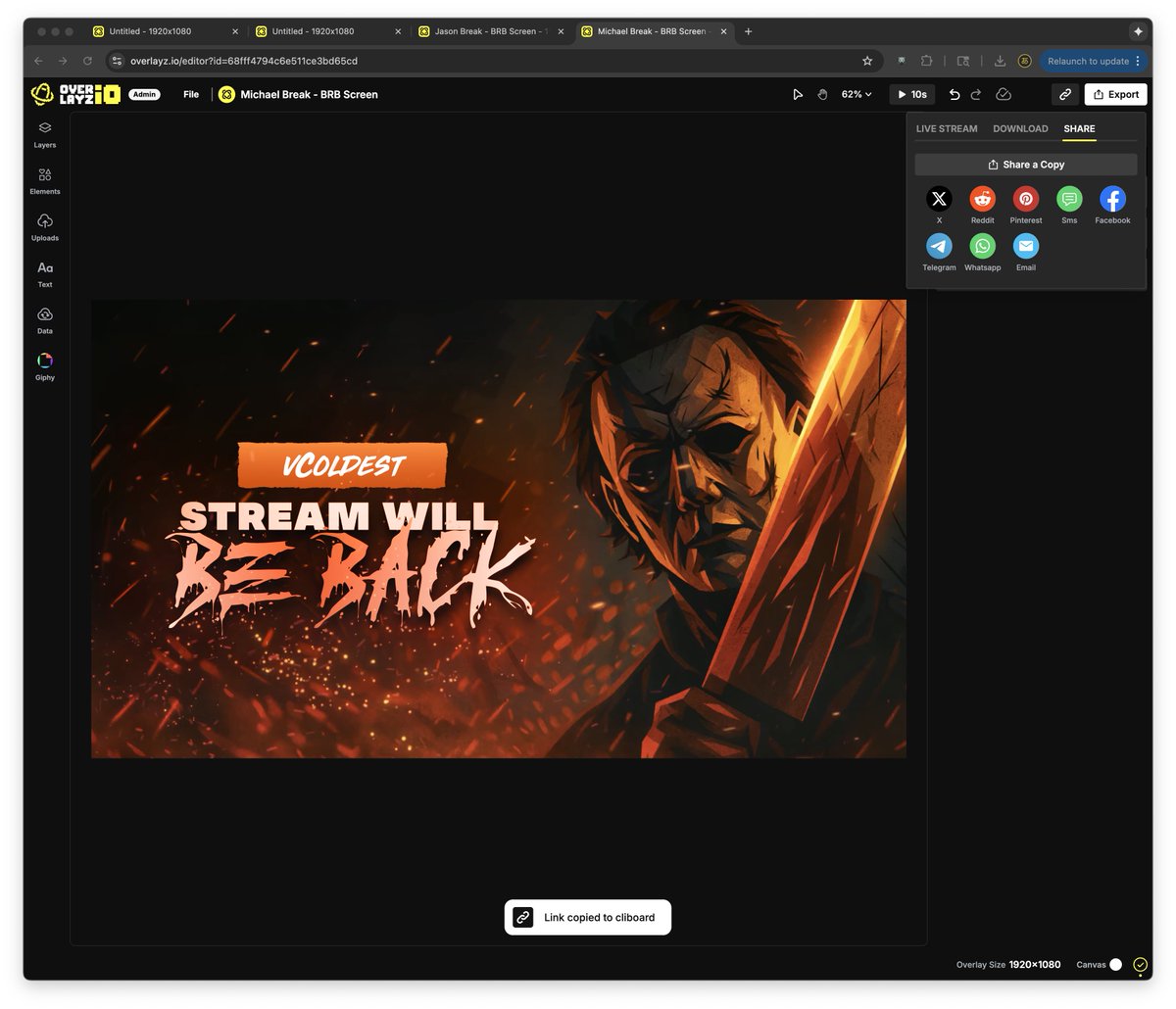Click the cloud save status icon
The height and width of the screenshot is (1009, 1176).
[1004, 94]
